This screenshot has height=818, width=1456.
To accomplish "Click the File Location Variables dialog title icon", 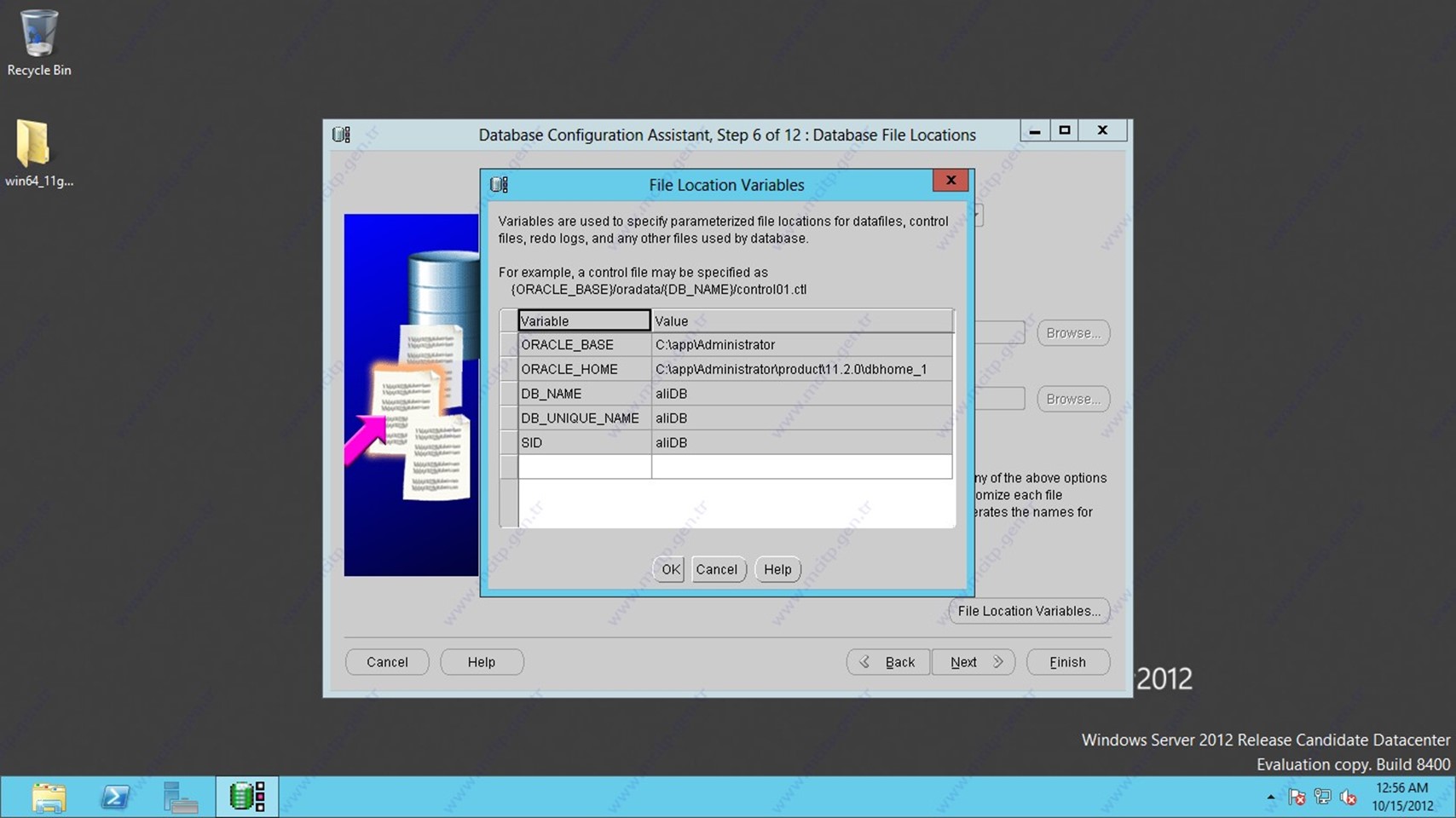I will (499, 184).
